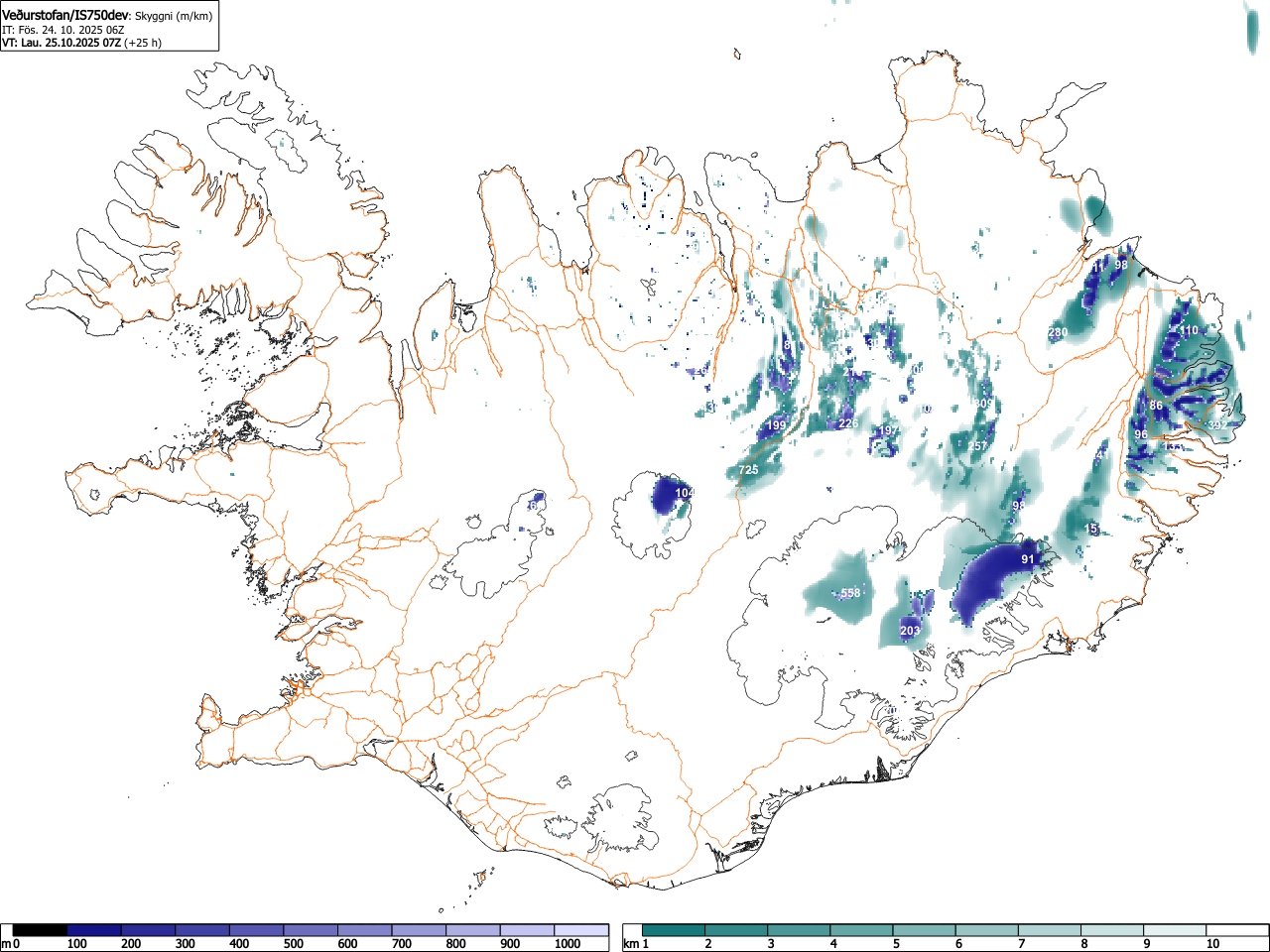Click the 500 tick label in the meter legend
The width and height of the screenshot is (1270, 952).
tap(293, 944)
